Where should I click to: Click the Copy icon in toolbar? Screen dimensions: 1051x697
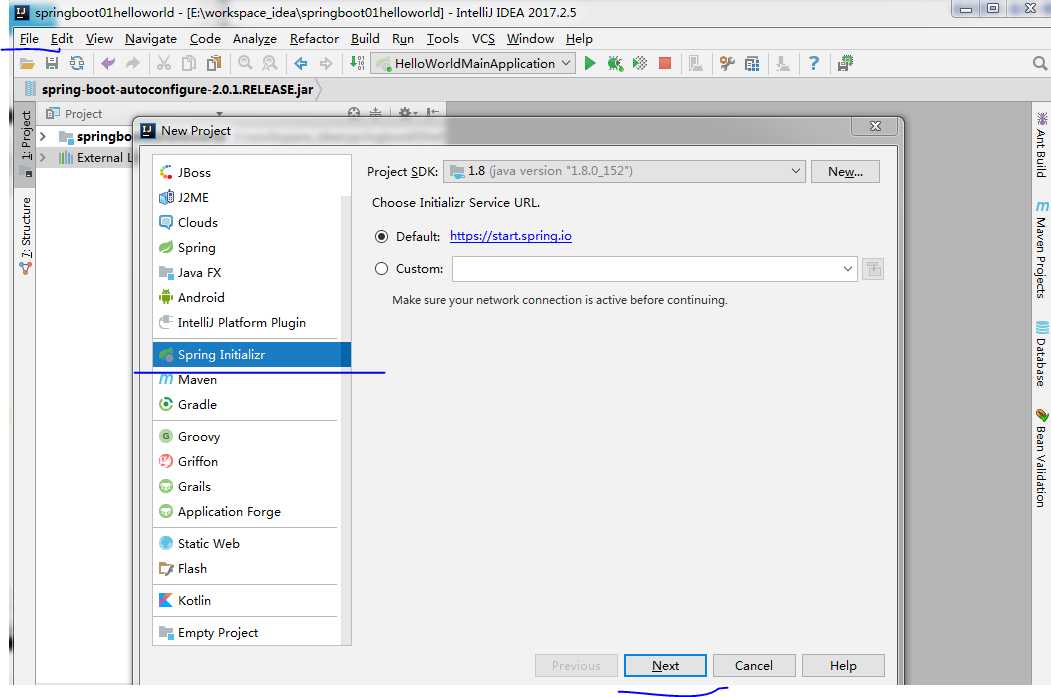pos(189,64)
